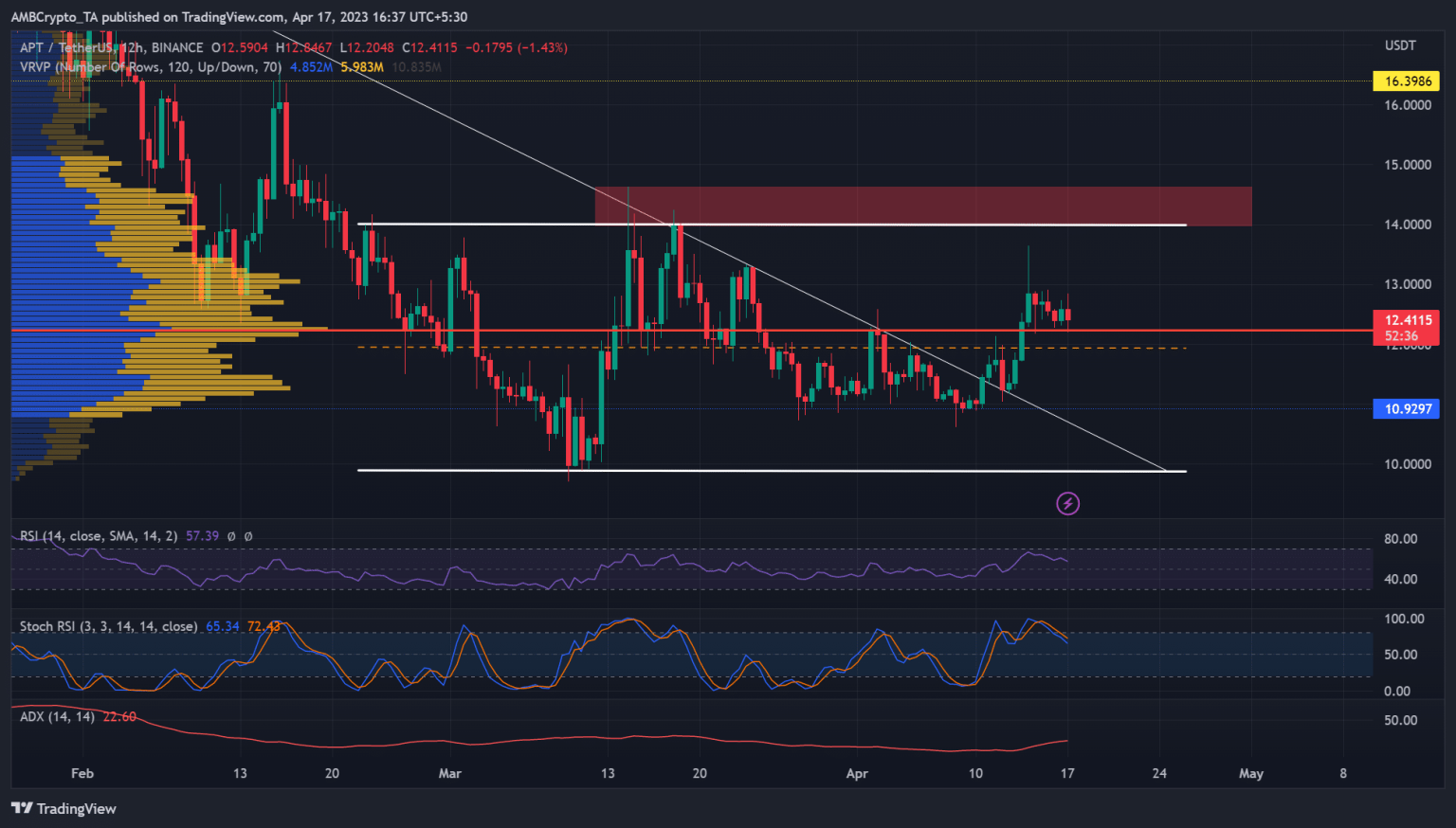Click the 52:36 candle countdown badge
The image size is (1456, 828).
[x=1406, y=335]
